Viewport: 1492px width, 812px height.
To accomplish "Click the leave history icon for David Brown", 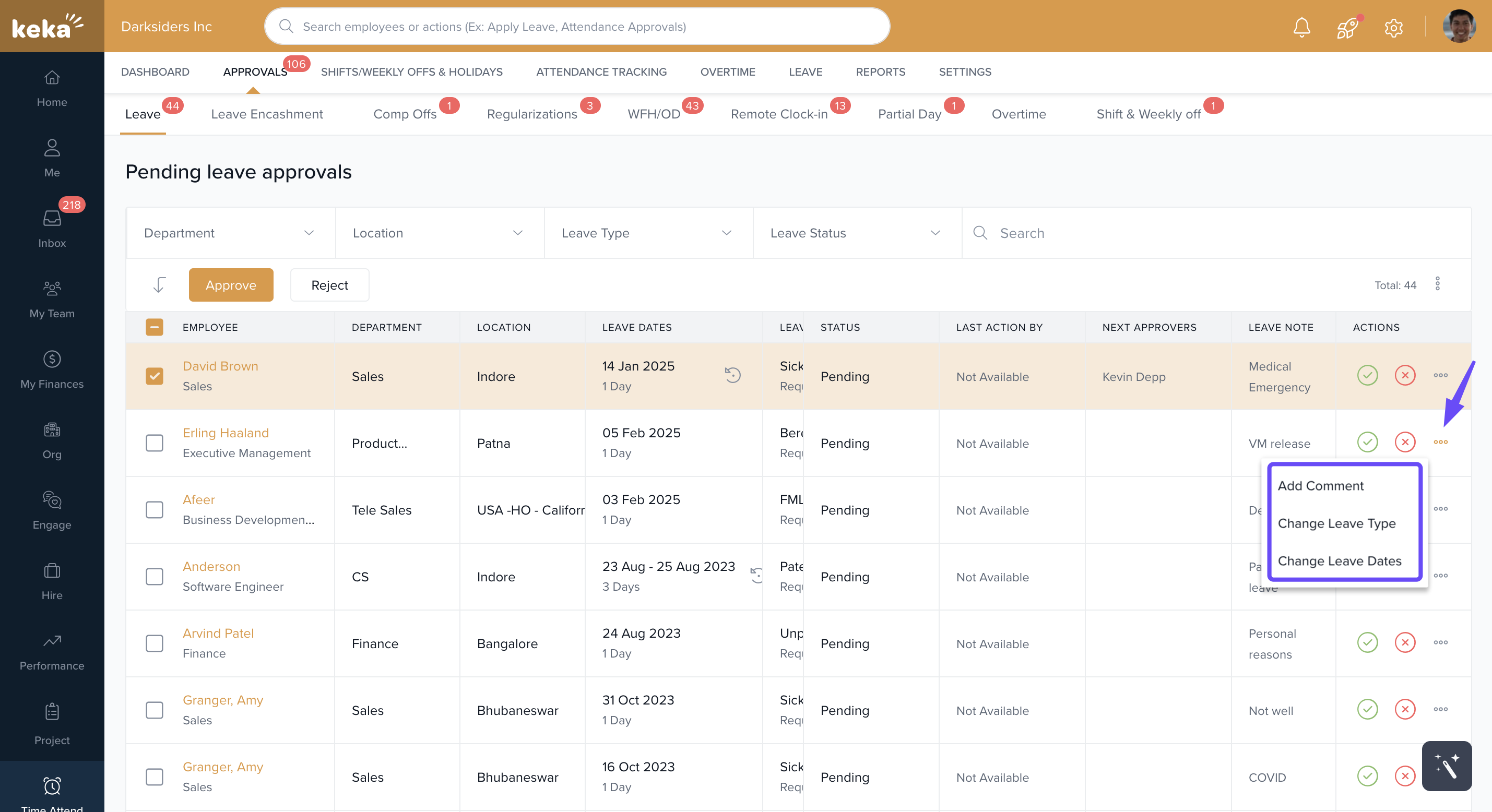I will point(732,375).
